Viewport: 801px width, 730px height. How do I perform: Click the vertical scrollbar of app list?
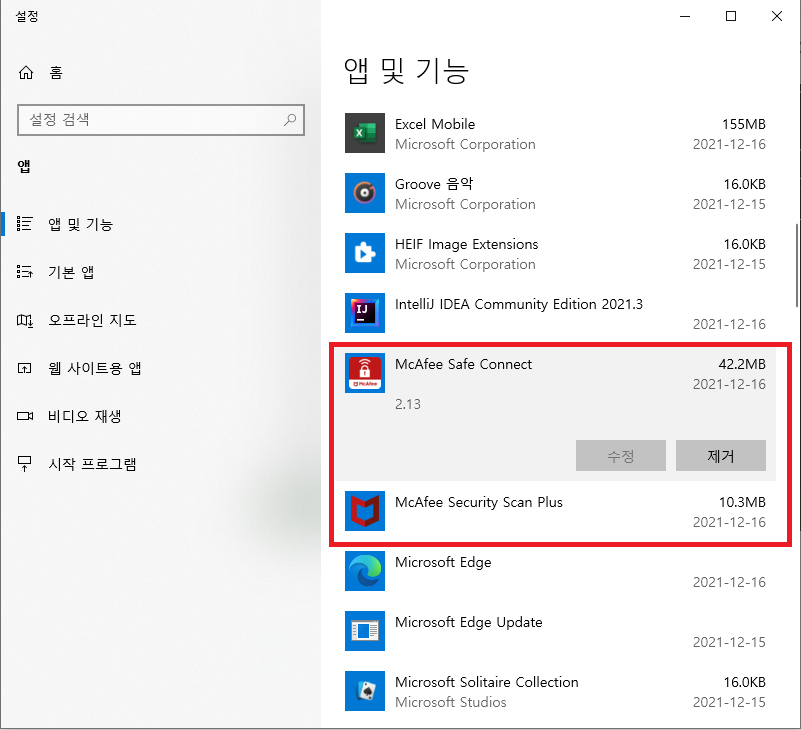coord(796,265)
